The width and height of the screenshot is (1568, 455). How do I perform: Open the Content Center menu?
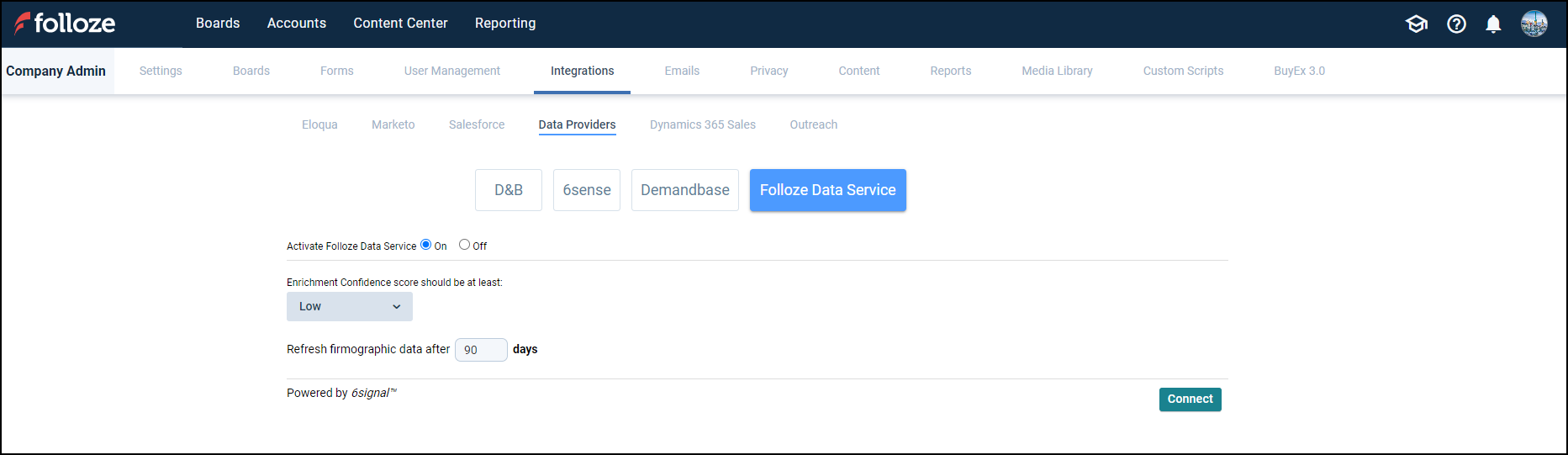[400, 24]
